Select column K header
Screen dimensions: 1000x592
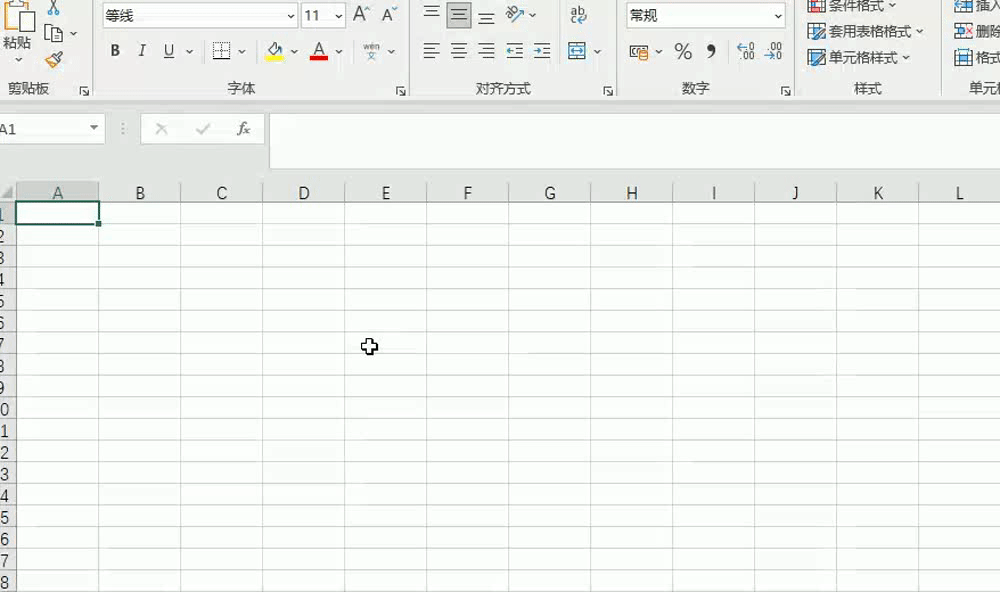pyautogui.click(x=878, y=193)
